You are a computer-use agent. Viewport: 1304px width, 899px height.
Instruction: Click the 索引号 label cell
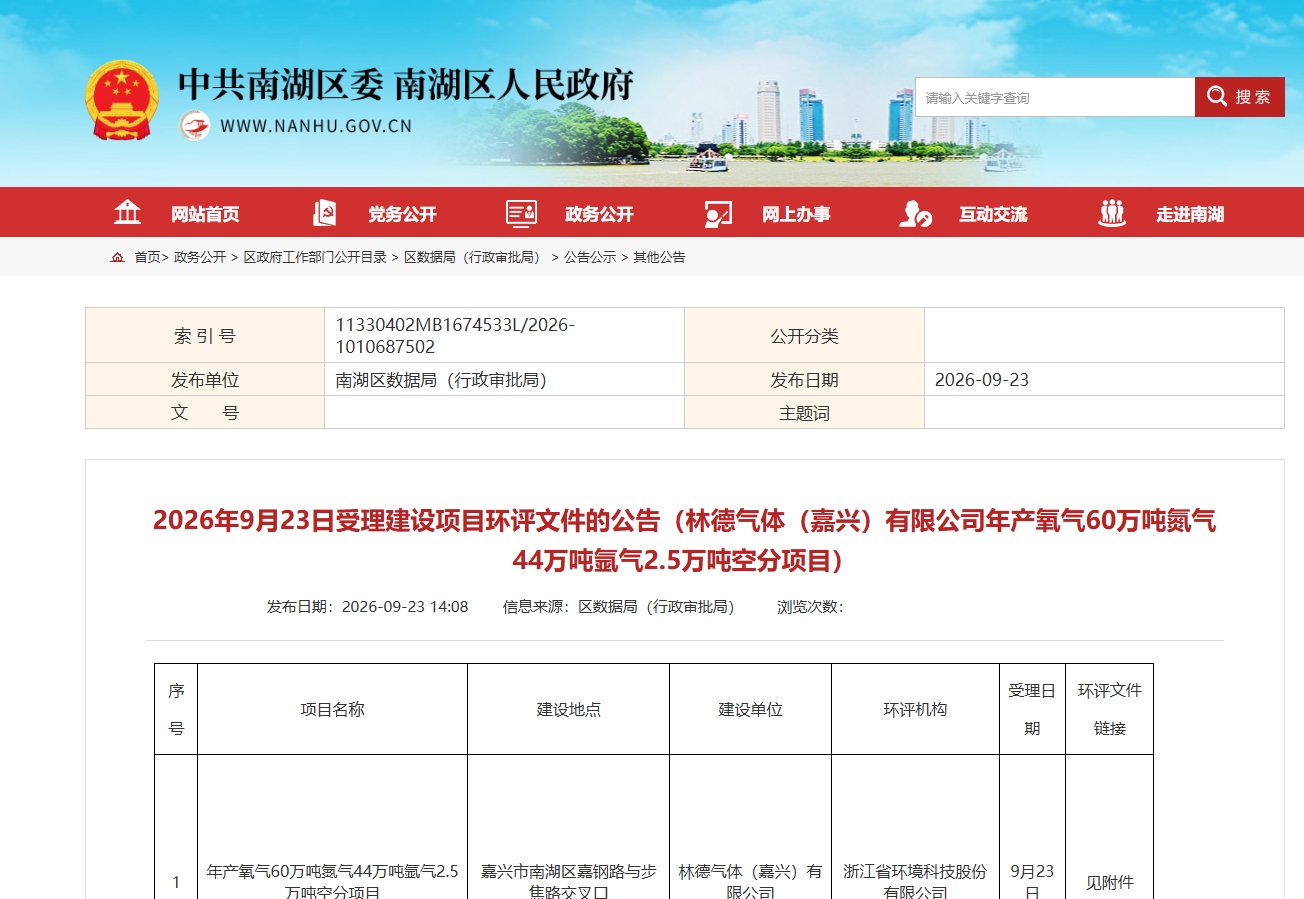click(205, 336)
